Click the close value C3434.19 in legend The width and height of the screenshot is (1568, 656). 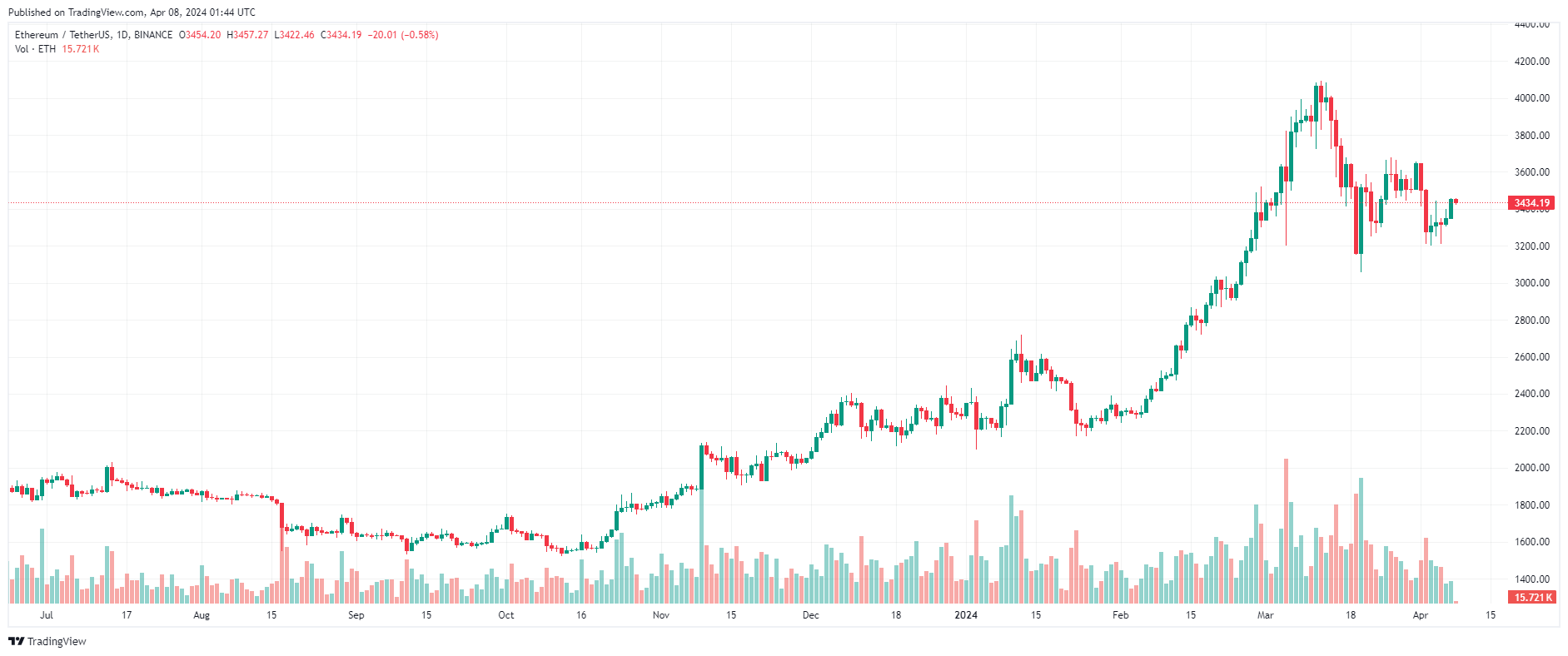[x=341, y=35]
